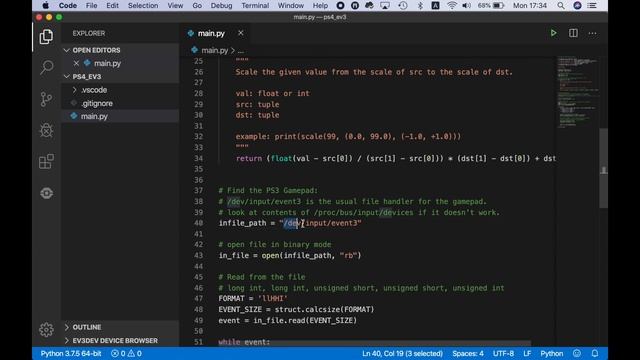640x360 pixels.
Task: Change encoding via UTF-8
Action: tap(503, 353)
